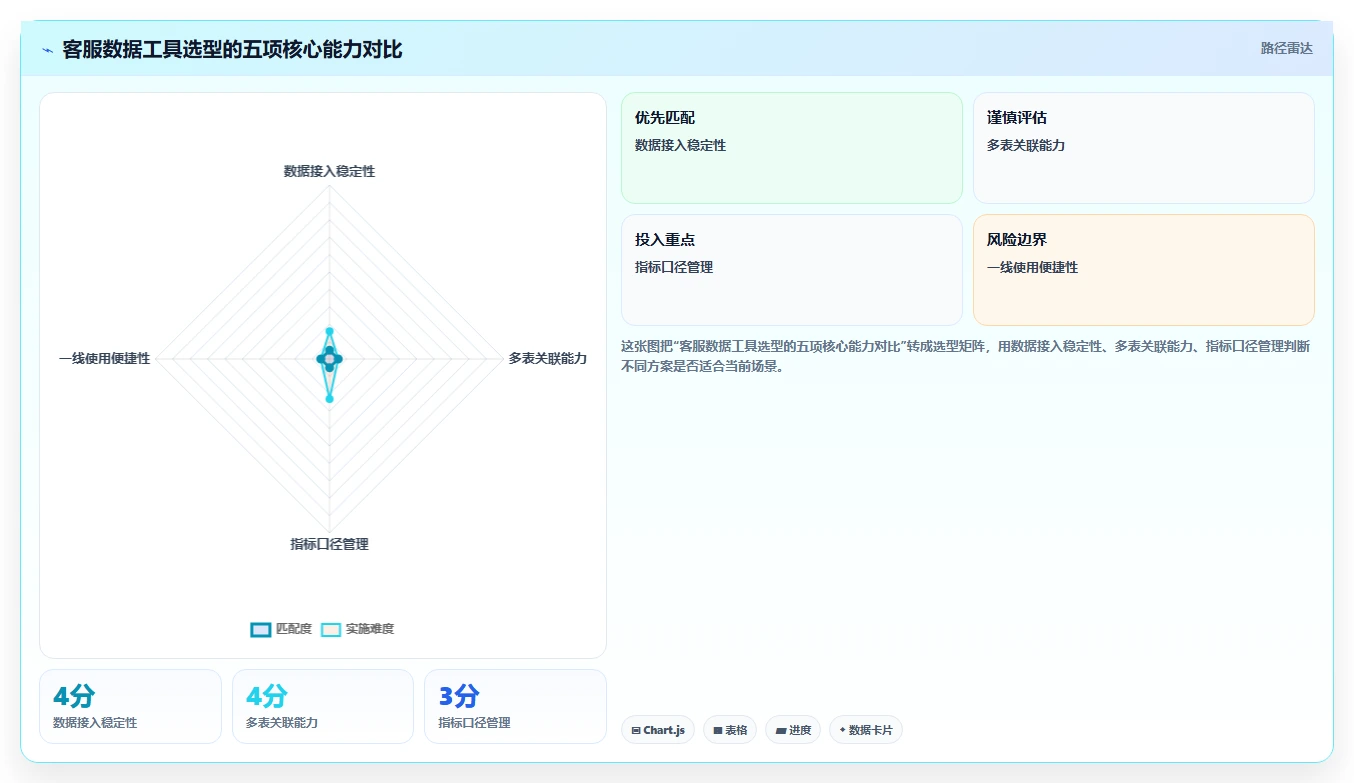
Task: Click the 路径雷达 label in the header
Action: (x=1286, y=48)
